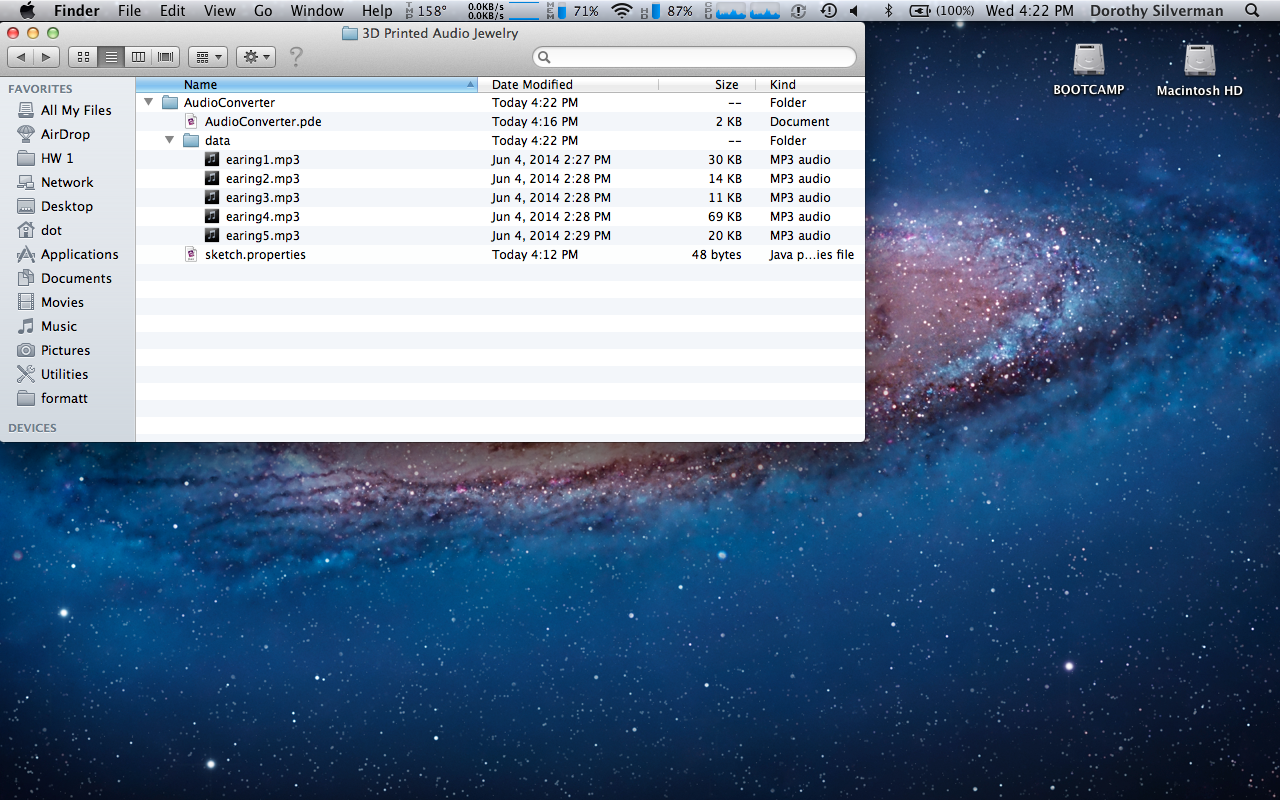1280x800 pixels.
Task: Click the window title folder proxy icon
Action: pyautogui.click(x=349, y=33)
